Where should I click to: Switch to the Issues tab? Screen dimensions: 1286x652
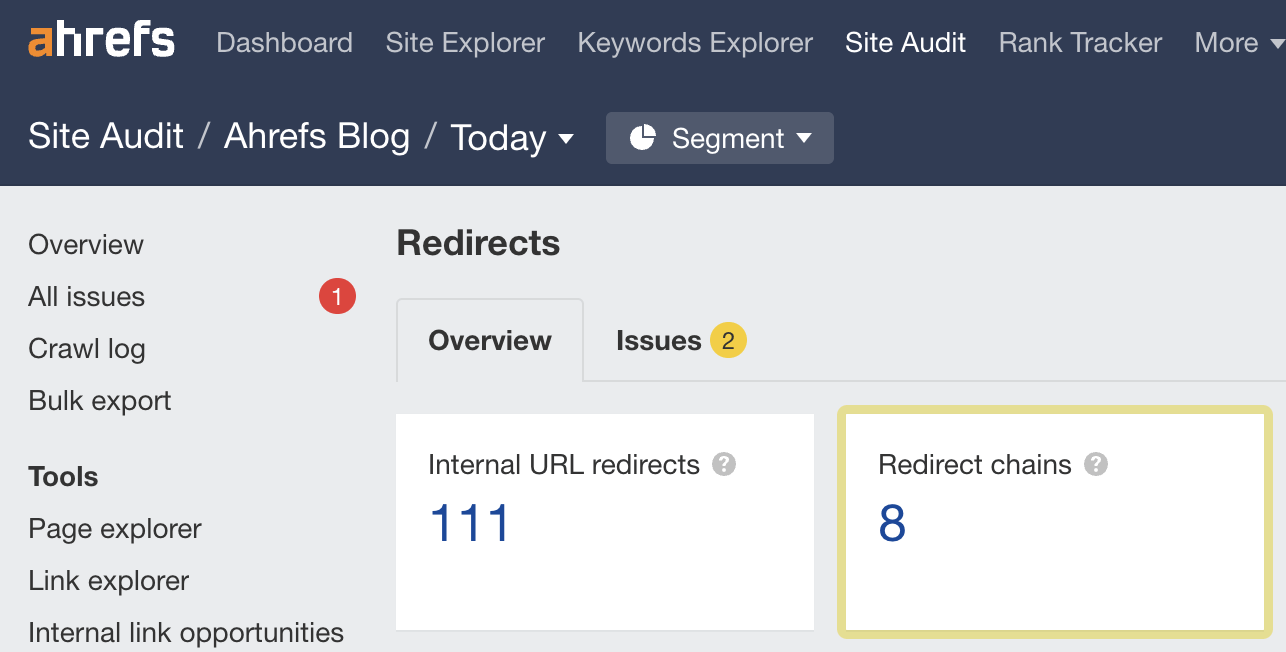[660, 340]
